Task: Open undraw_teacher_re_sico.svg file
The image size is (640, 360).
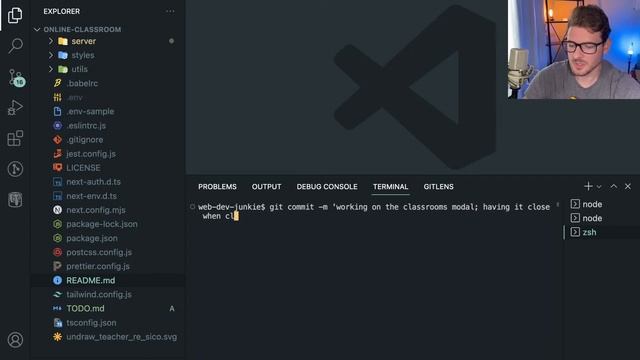Action: tap(122, 337)
